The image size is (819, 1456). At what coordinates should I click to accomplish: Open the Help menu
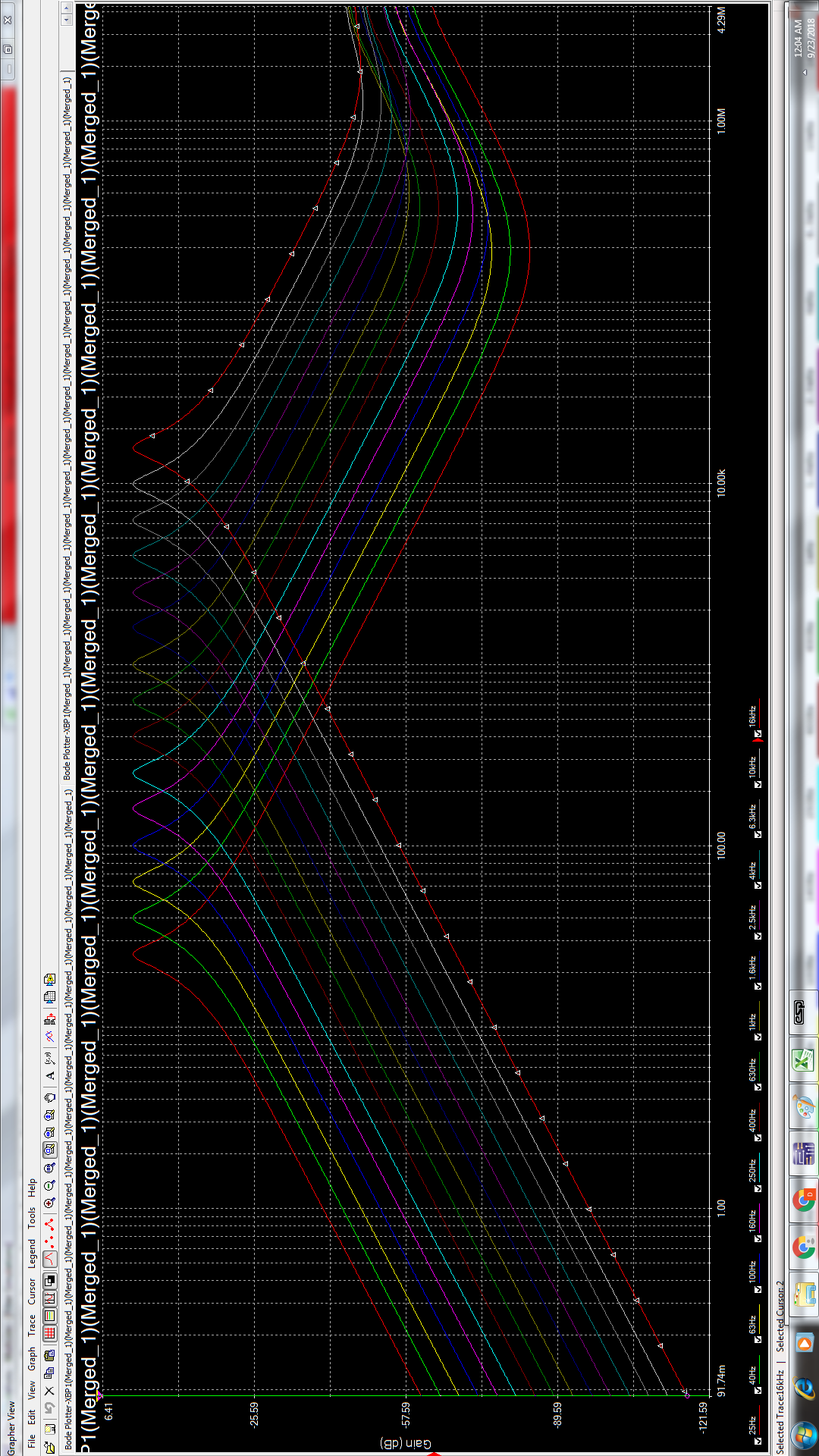click(x=32, y=1188)
